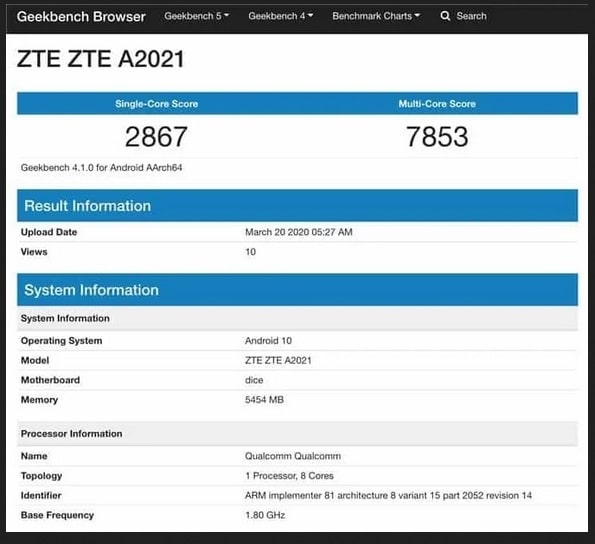Select the Processor Information subheader row
This screenshot has width=595, height=544.
298,434
